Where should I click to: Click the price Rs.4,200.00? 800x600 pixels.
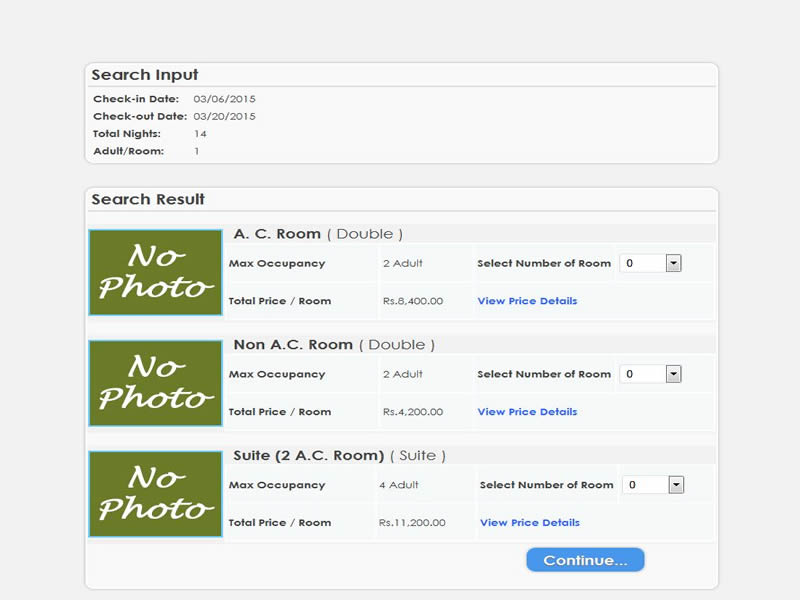[413, 412]
